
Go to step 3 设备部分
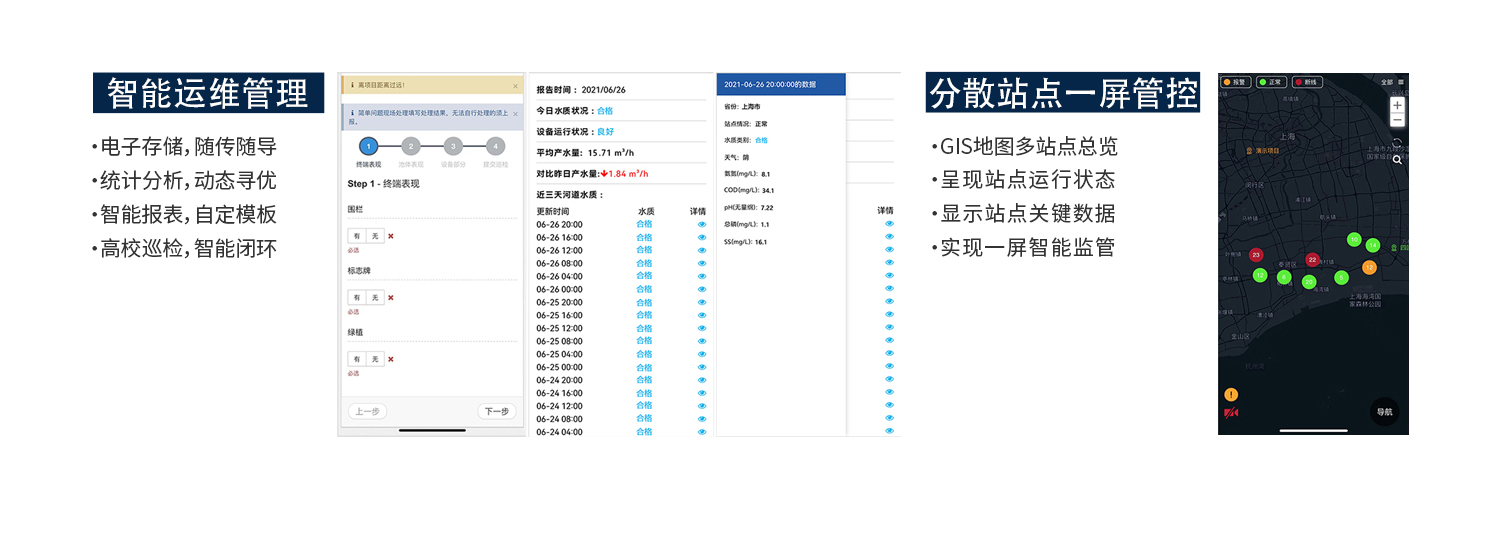click(453, 147)
